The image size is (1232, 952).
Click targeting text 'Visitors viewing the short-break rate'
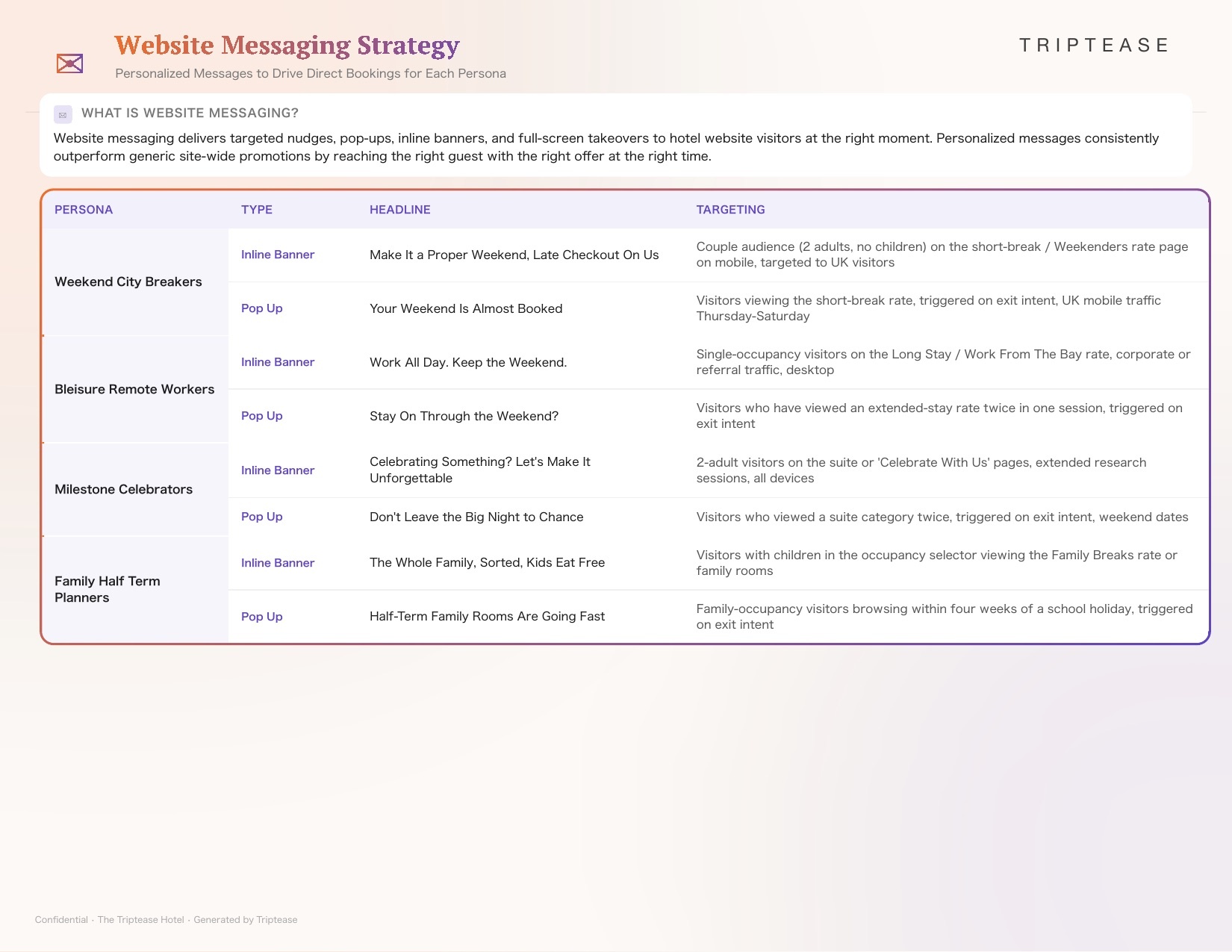929,308
